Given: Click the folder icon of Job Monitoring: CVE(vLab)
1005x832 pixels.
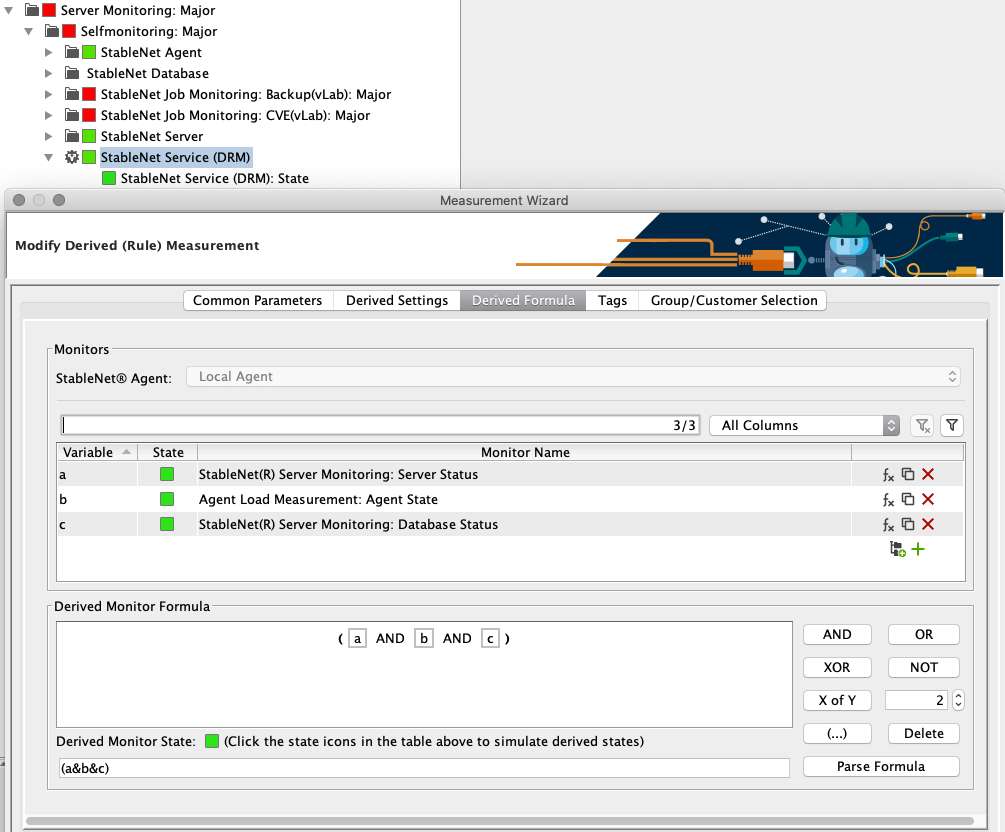Looking at the screenshot, I should point(72,115).
